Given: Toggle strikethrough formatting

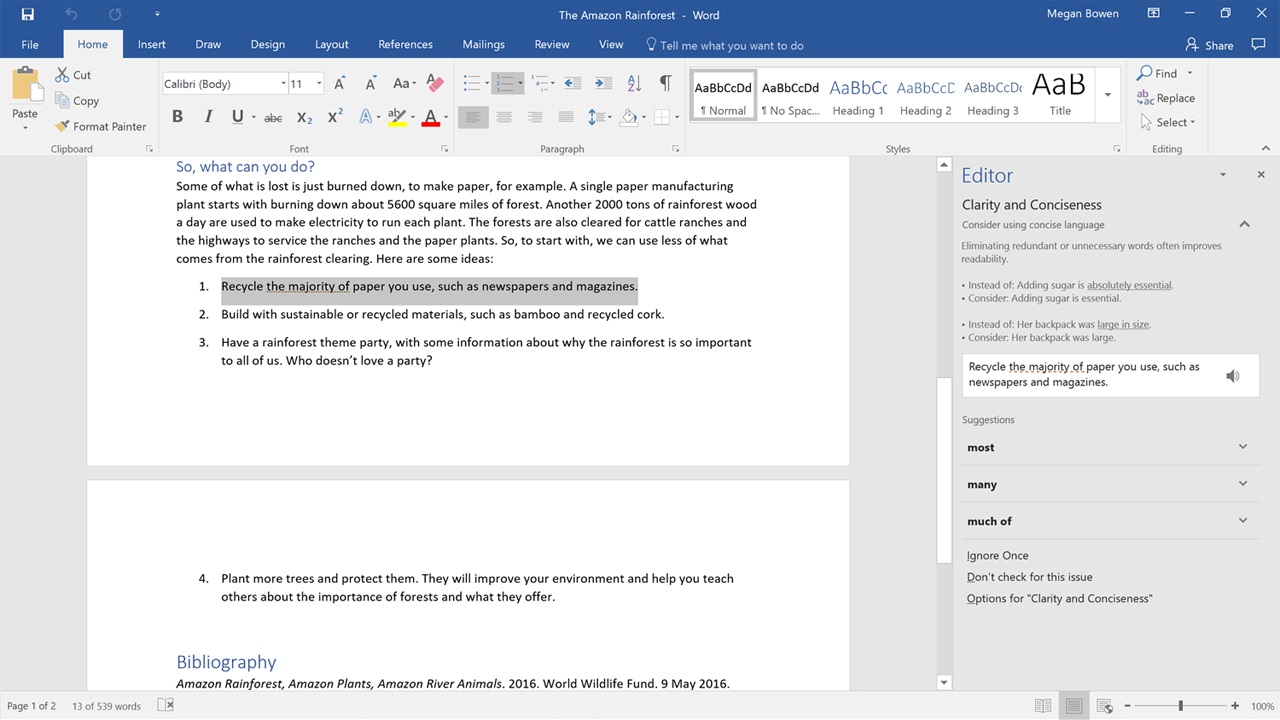Looking at the screenshot, I should tap(272, 117).
